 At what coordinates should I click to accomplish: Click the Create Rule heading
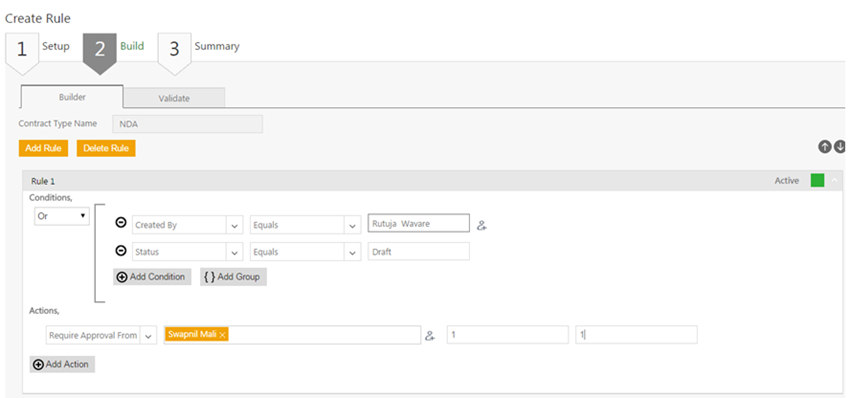[38, 18]
